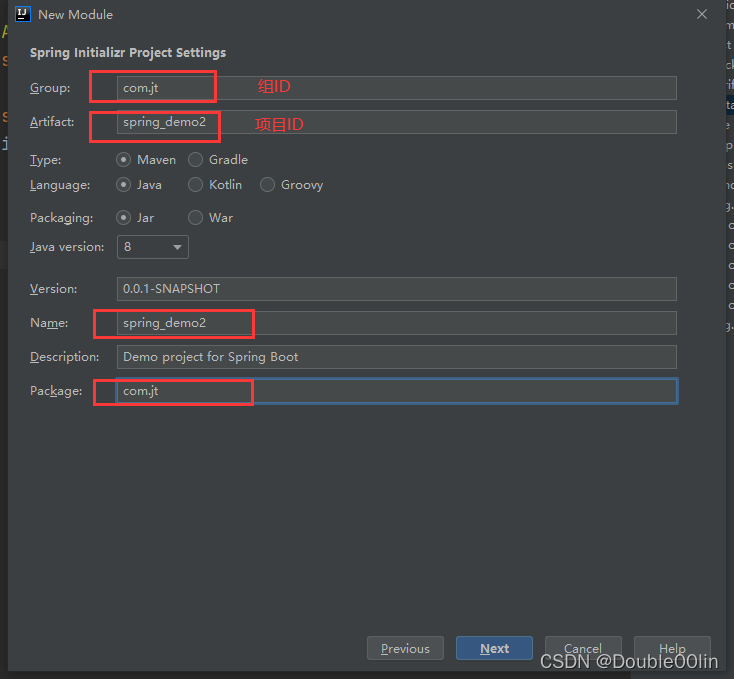Click the Name input field
Viewport: 734px width, 679px height.
click(396, 323)
